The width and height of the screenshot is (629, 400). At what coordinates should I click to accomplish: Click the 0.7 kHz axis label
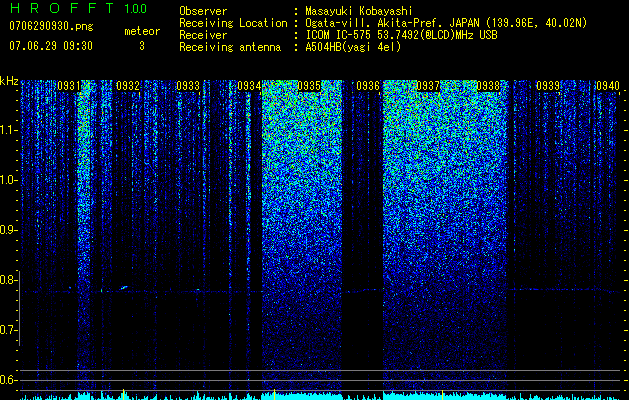(8, 330)
